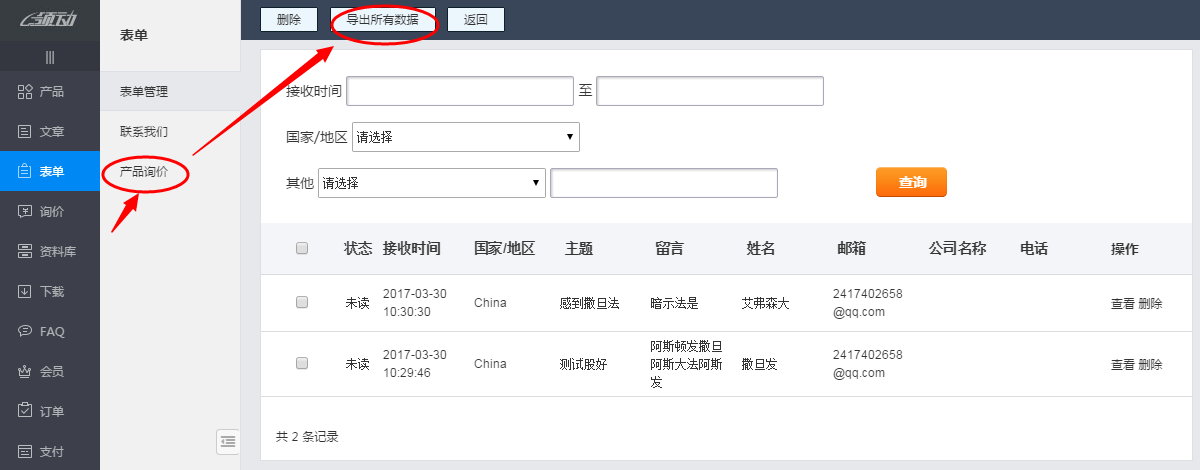Screen dimensions: 1200x470
Task: Select 联系我们 in the form submenu
Action: [x=144, y=131]
